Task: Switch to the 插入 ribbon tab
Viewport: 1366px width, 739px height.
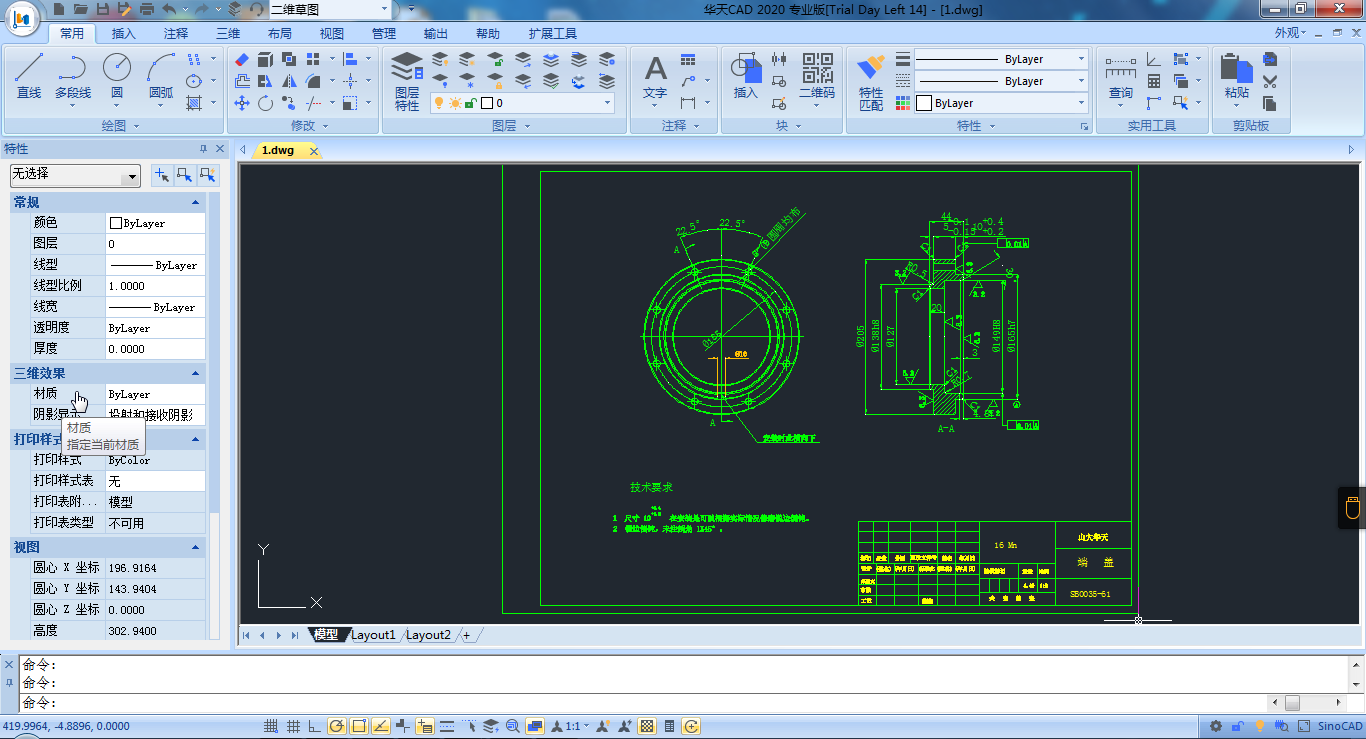Action: (124, 33)
